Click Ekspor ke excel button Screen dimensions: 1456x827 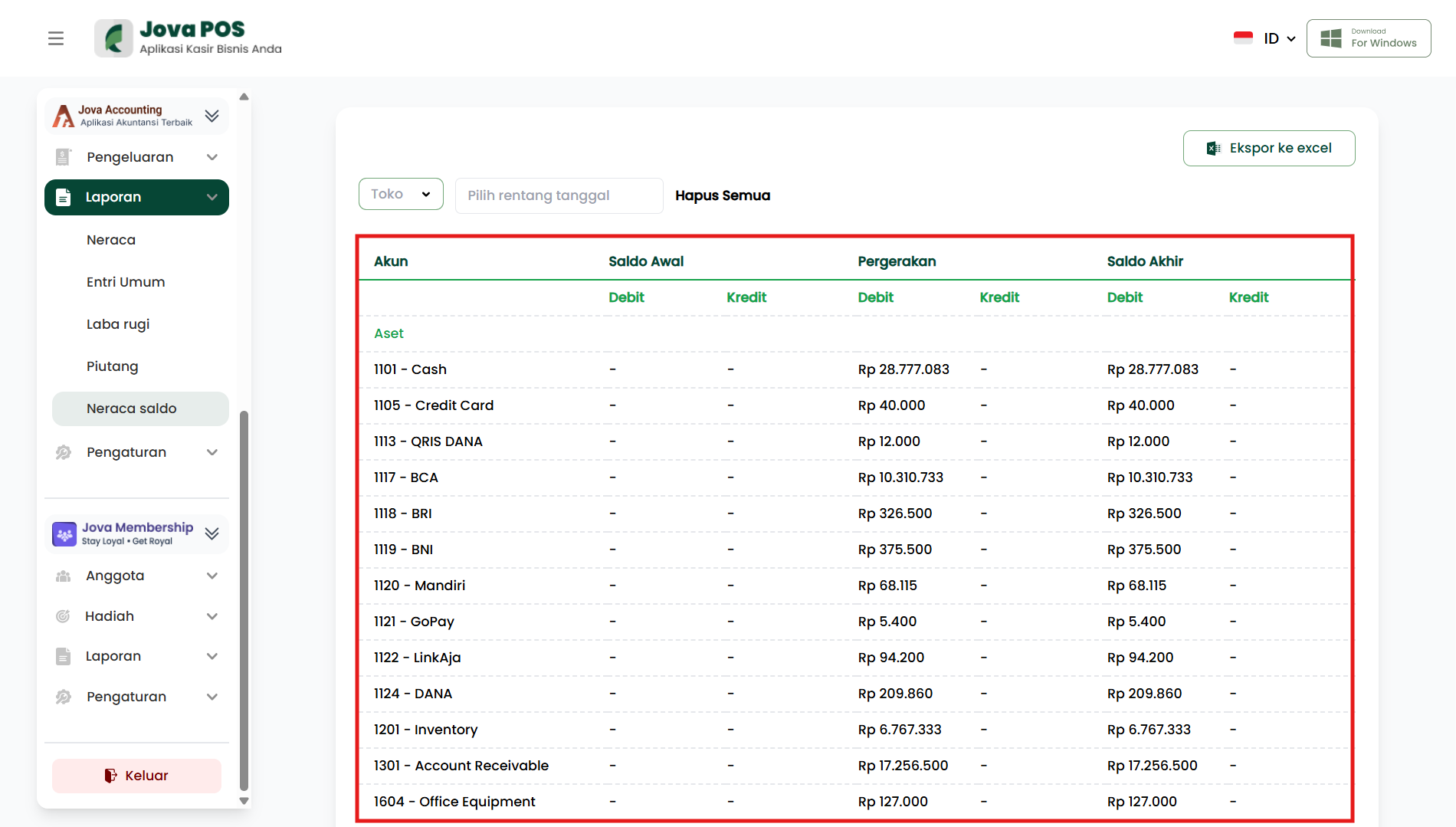coord(1268,148)
